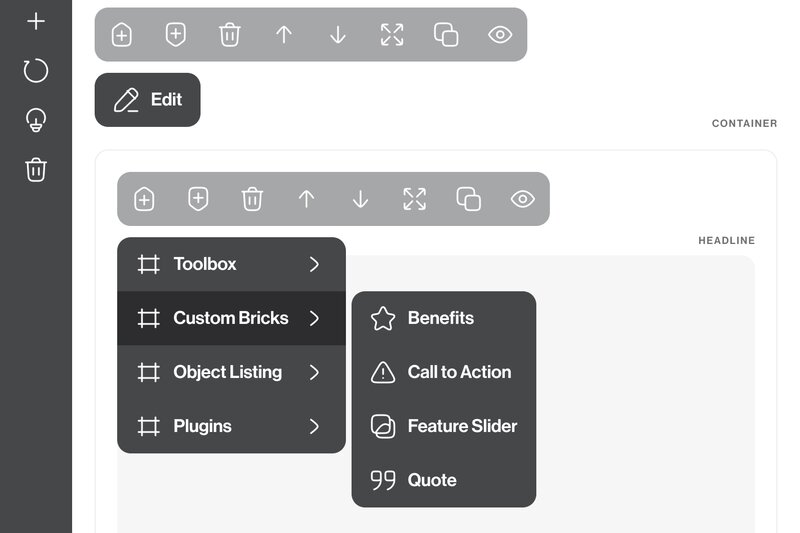The image size is (800, 533).
Task: Click the Custom Bricks menu entry
Action: [x=231, y=318]
